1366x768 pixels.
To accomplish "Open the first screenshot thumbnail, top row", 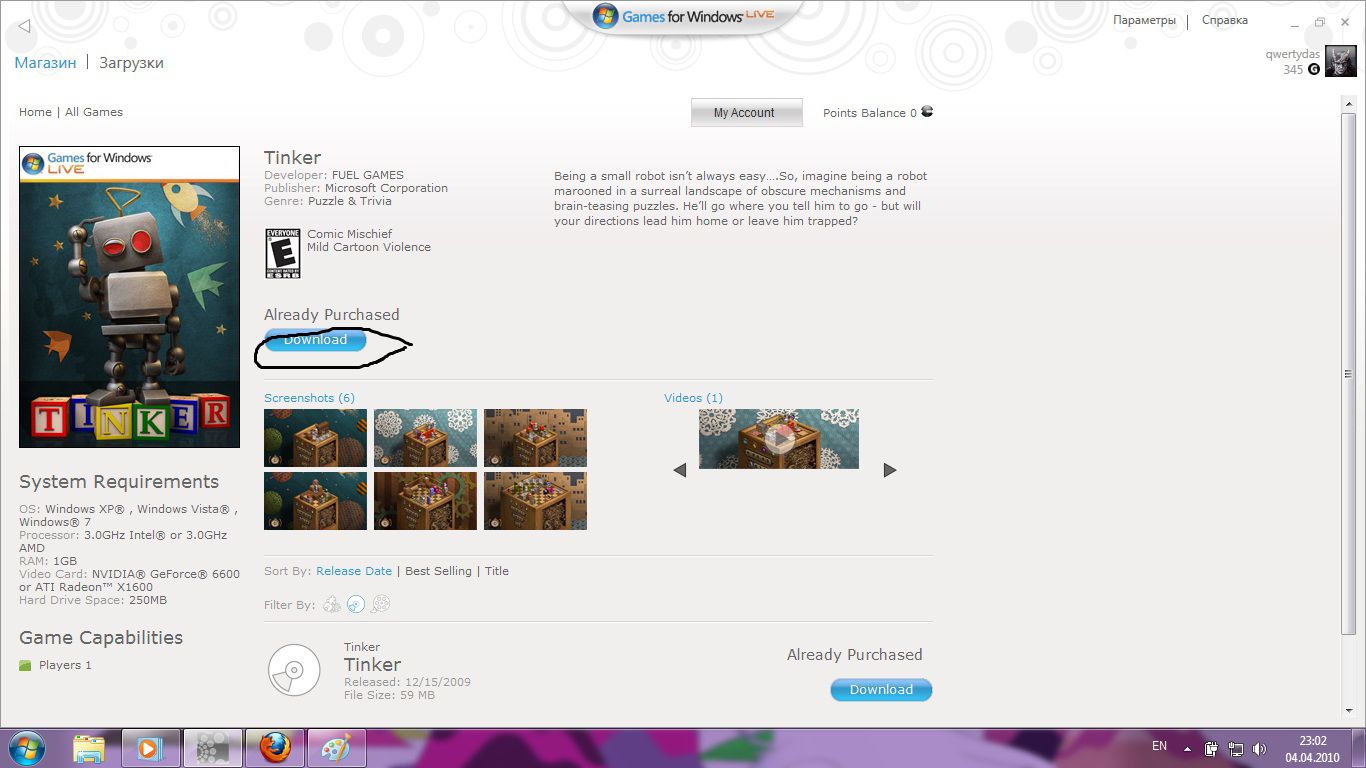I will pyautogui.click(x=315, y=438).
